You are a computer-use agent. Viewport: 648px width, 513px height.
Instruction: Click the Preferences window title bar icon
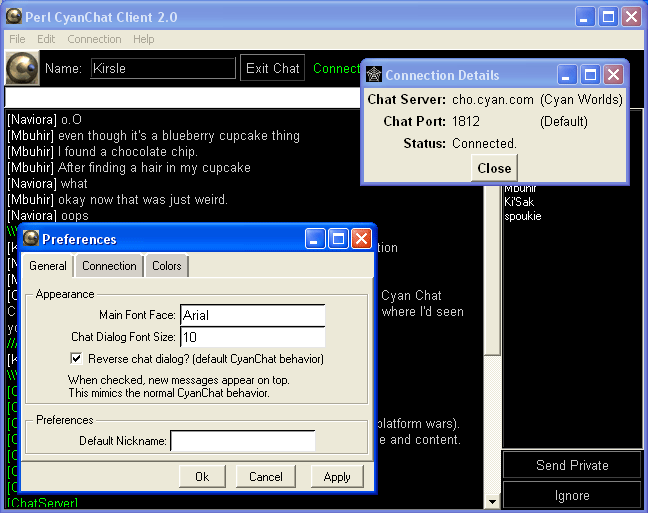point(31,239)
